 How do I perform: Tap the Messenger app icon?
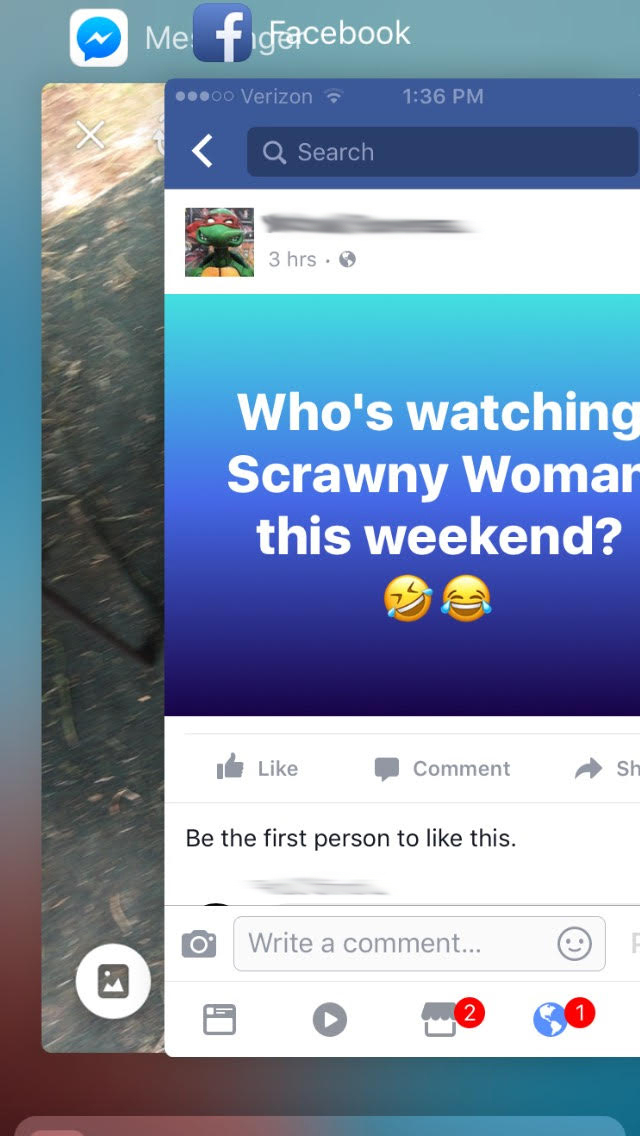(x=99, y=38)
